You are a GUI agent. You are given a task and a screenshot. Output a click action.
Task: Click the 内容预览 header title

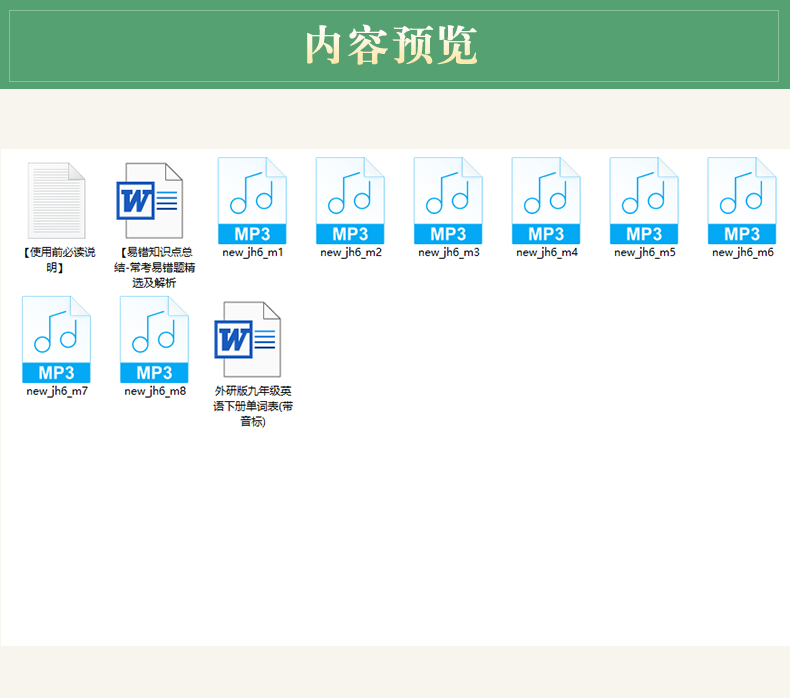coord(391,45)
